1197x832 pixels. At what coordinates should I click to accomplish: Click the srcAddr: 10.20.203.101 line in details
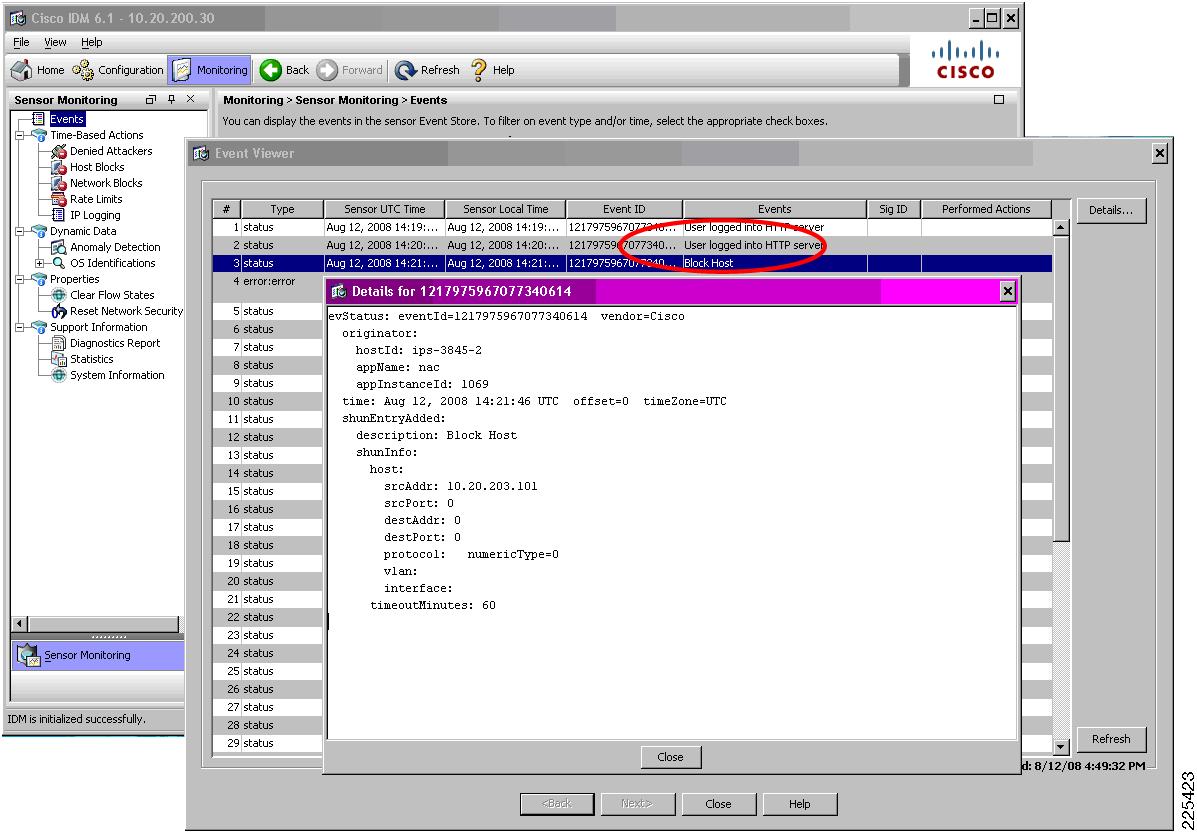(460, 486)
